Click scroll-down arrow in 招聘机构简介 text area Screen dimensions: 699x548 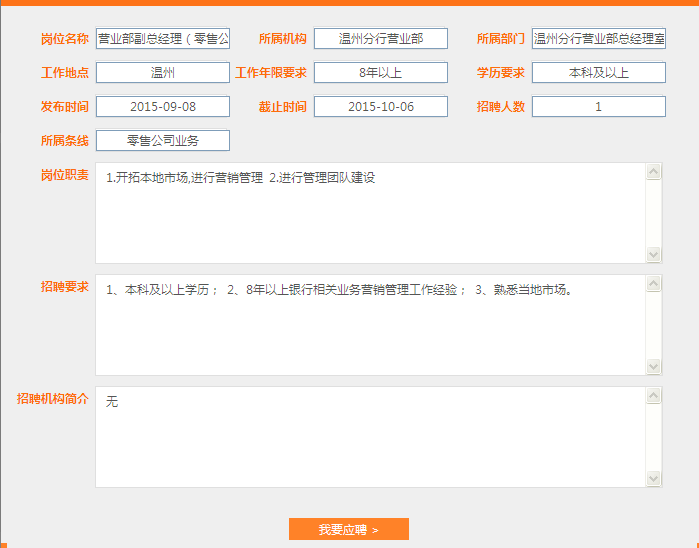(x=654, y=479)
